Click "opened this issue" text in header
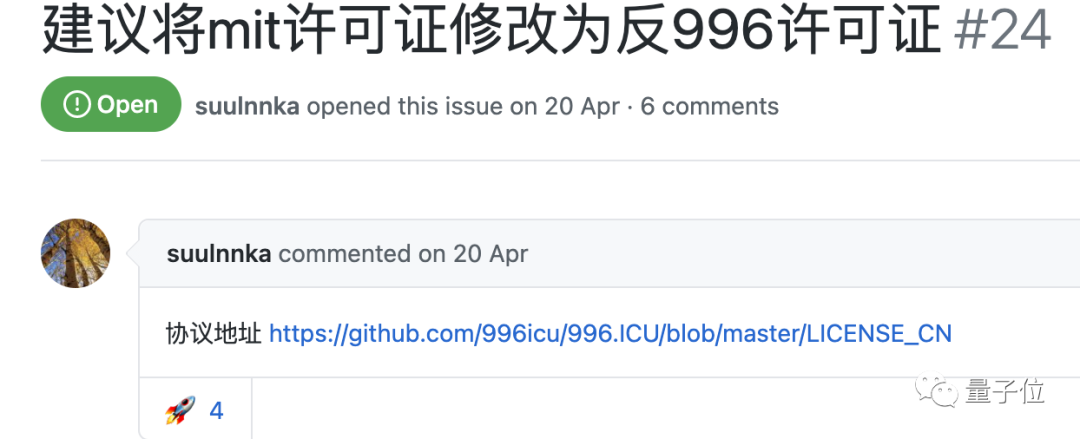This screenshot has height=439, width=1080. pyautogui.click(x=404, y=106)
